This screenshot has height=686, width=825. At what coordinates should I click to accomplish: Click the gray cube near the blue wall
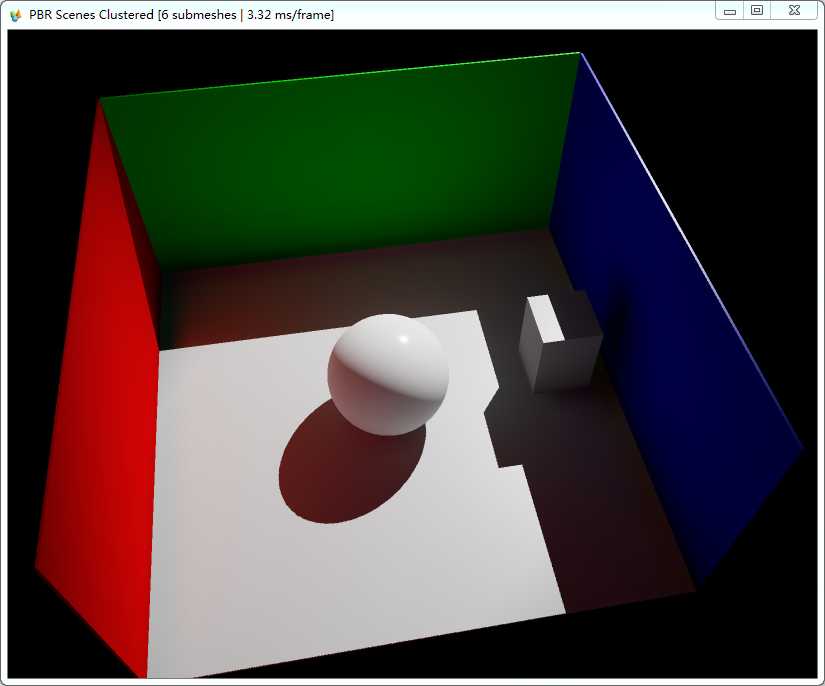click(560, 342)
